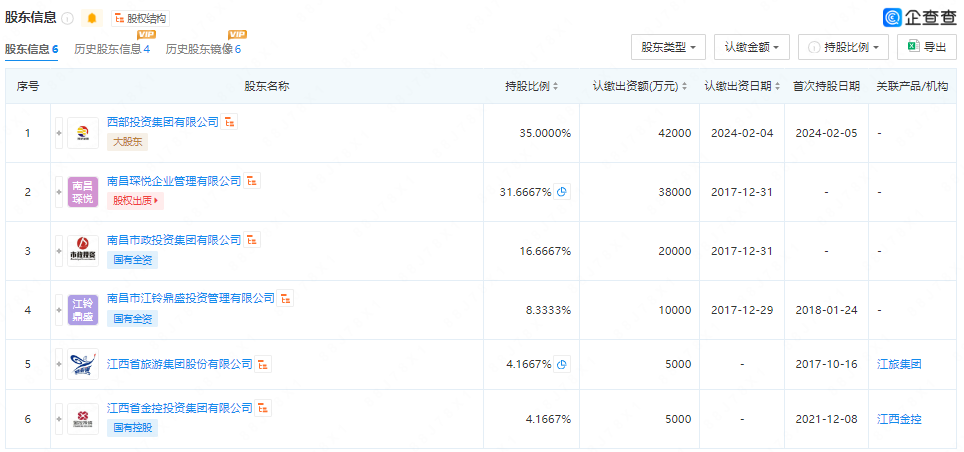Click equity structure icon next to 南昌市政投资集团有限公司
964x452 pixels.
(x=252, y=240)
